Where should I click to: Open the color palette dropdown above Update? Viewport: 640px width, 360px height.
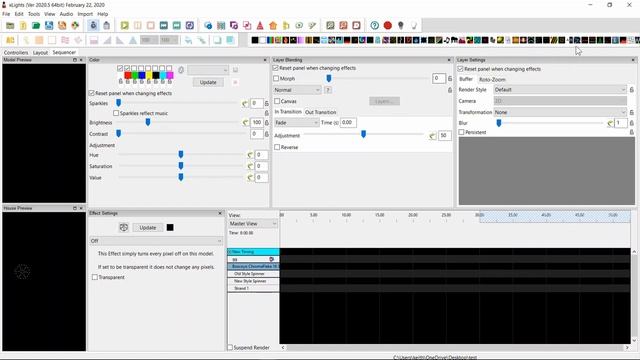coord(208,70)
